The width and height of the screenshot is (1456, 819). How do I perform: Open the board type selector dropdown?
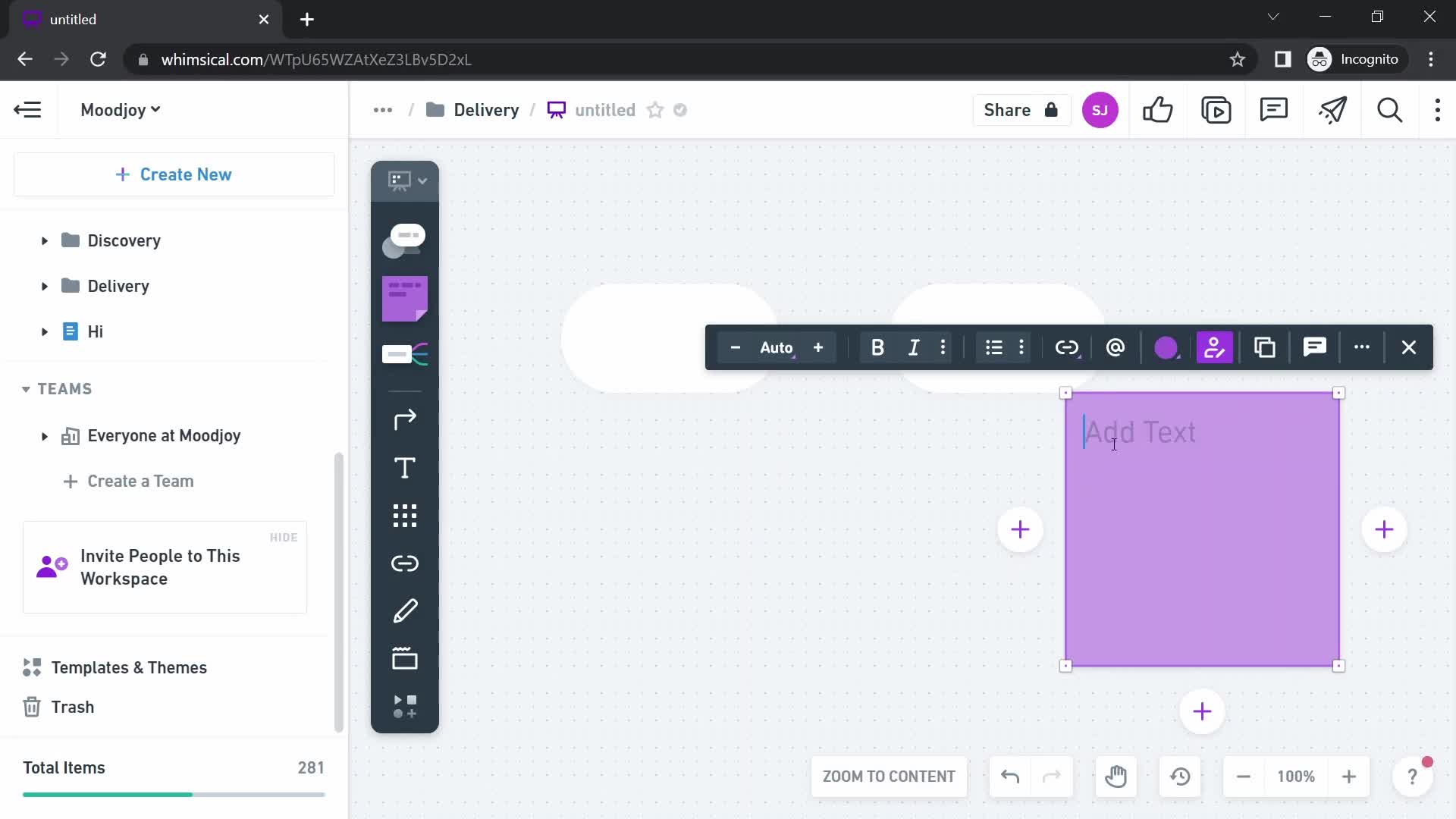[405, 180]
